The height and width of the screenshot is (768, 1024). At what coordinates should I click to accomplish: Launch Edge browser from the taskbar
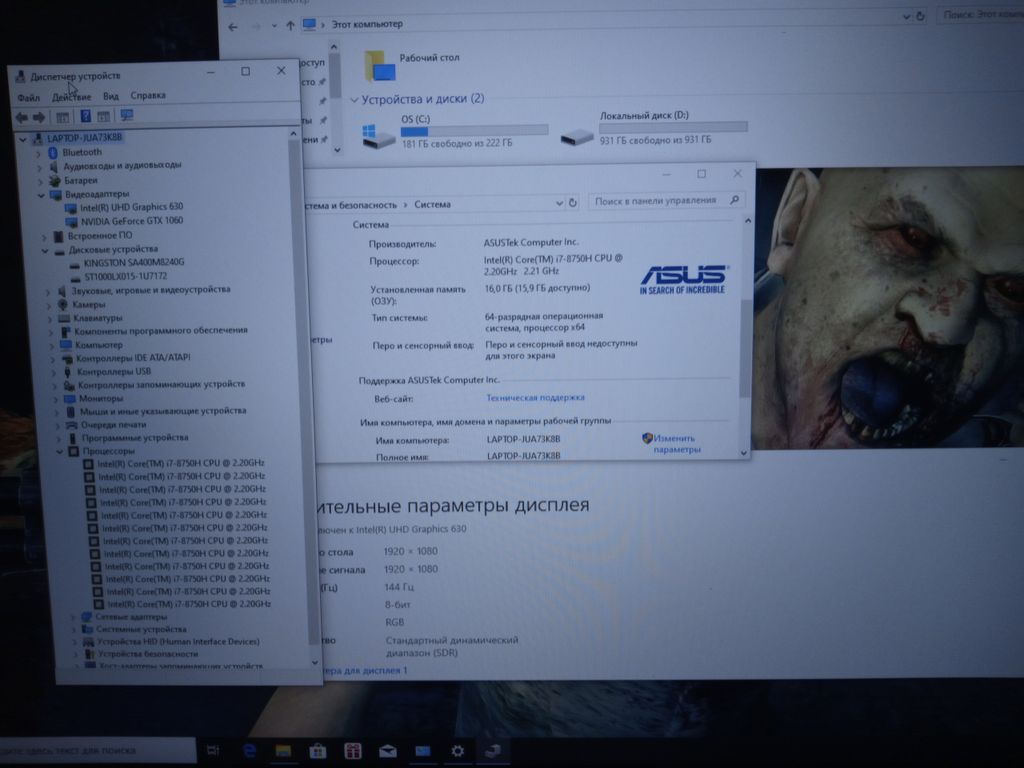(250, 750)
